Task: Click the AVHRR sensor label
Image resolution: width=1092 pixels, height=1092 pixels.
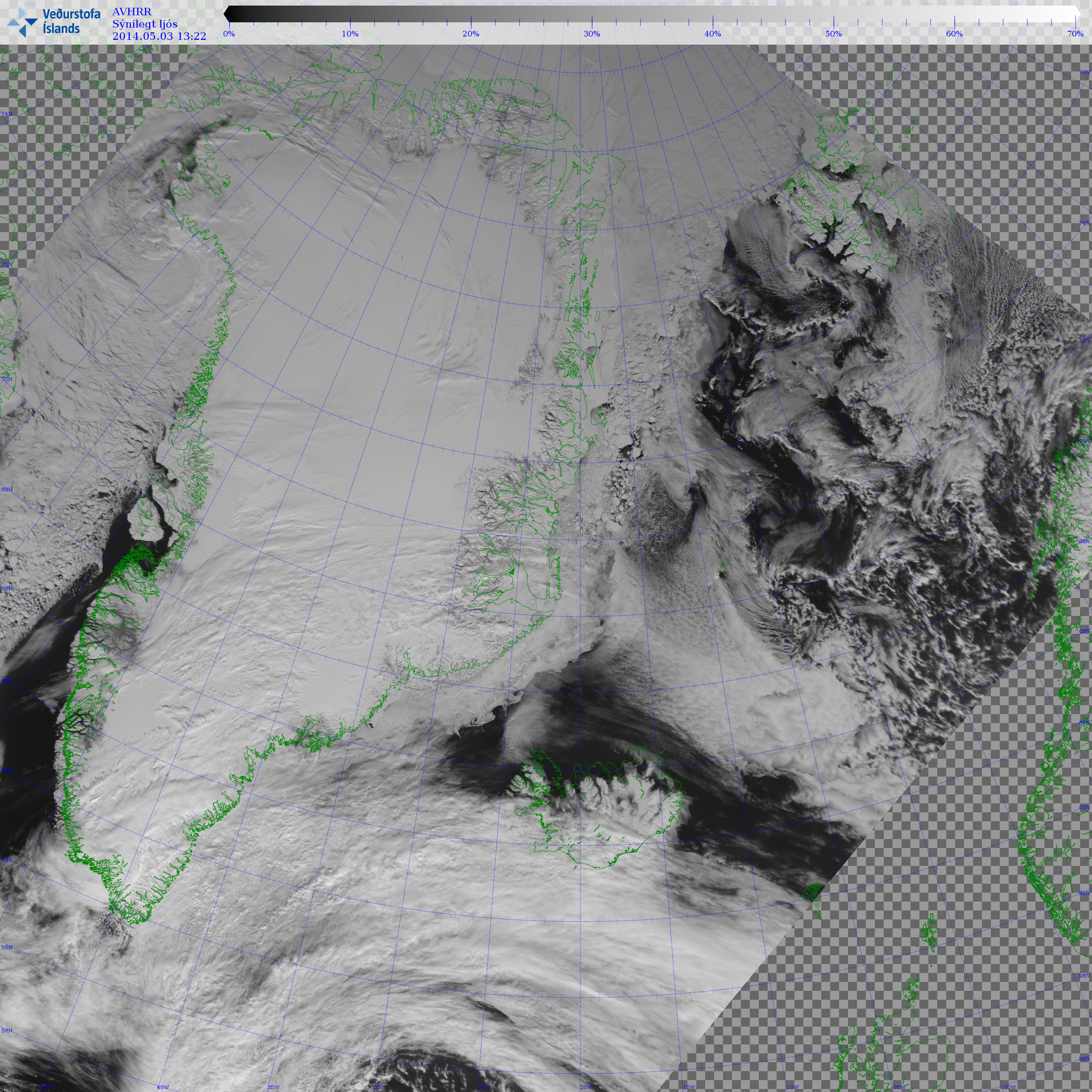Action: [132, 12]
